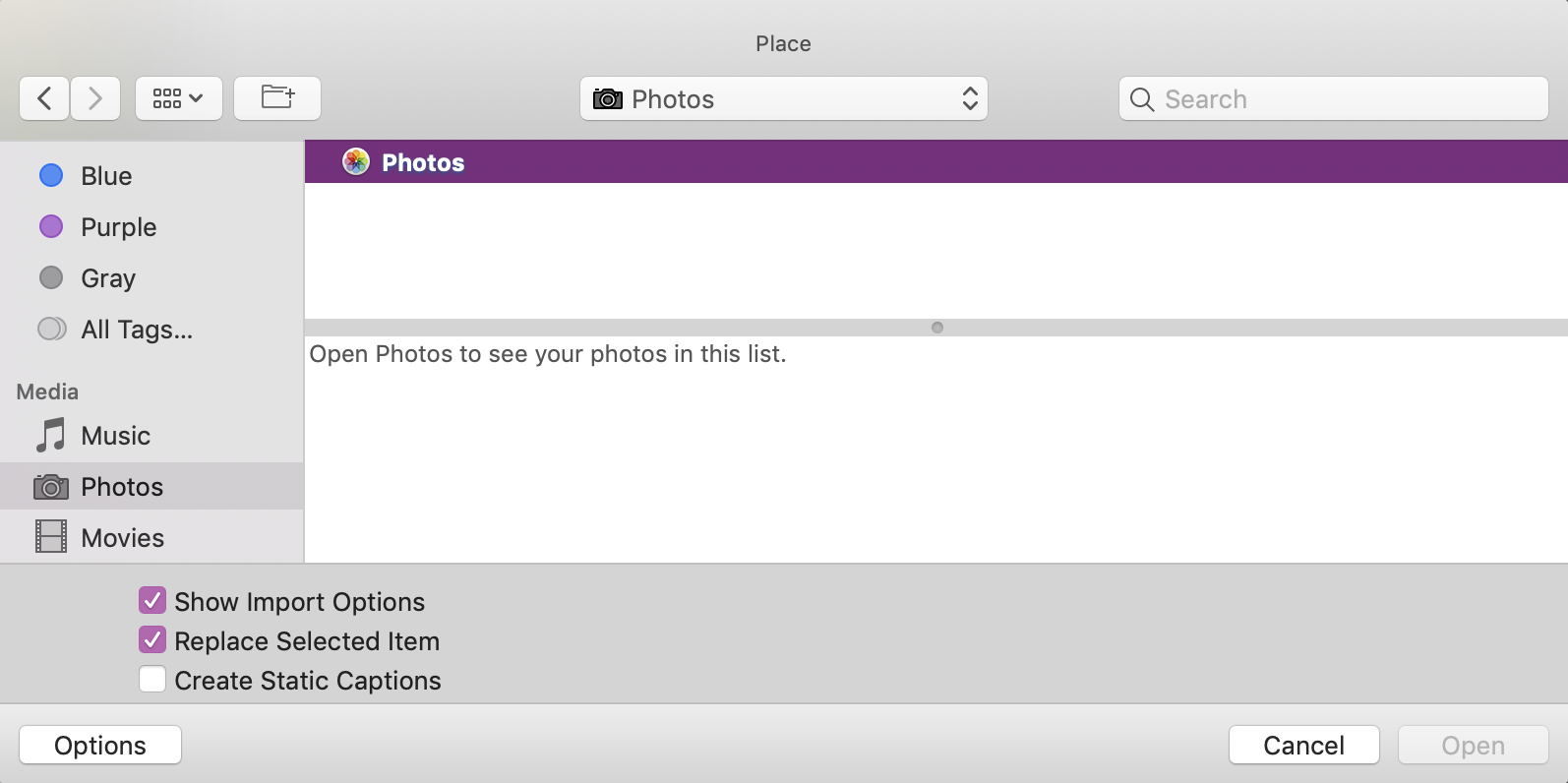Click the Options button
This screenshot has height=783, width=1568.
[x=99, y=745]
